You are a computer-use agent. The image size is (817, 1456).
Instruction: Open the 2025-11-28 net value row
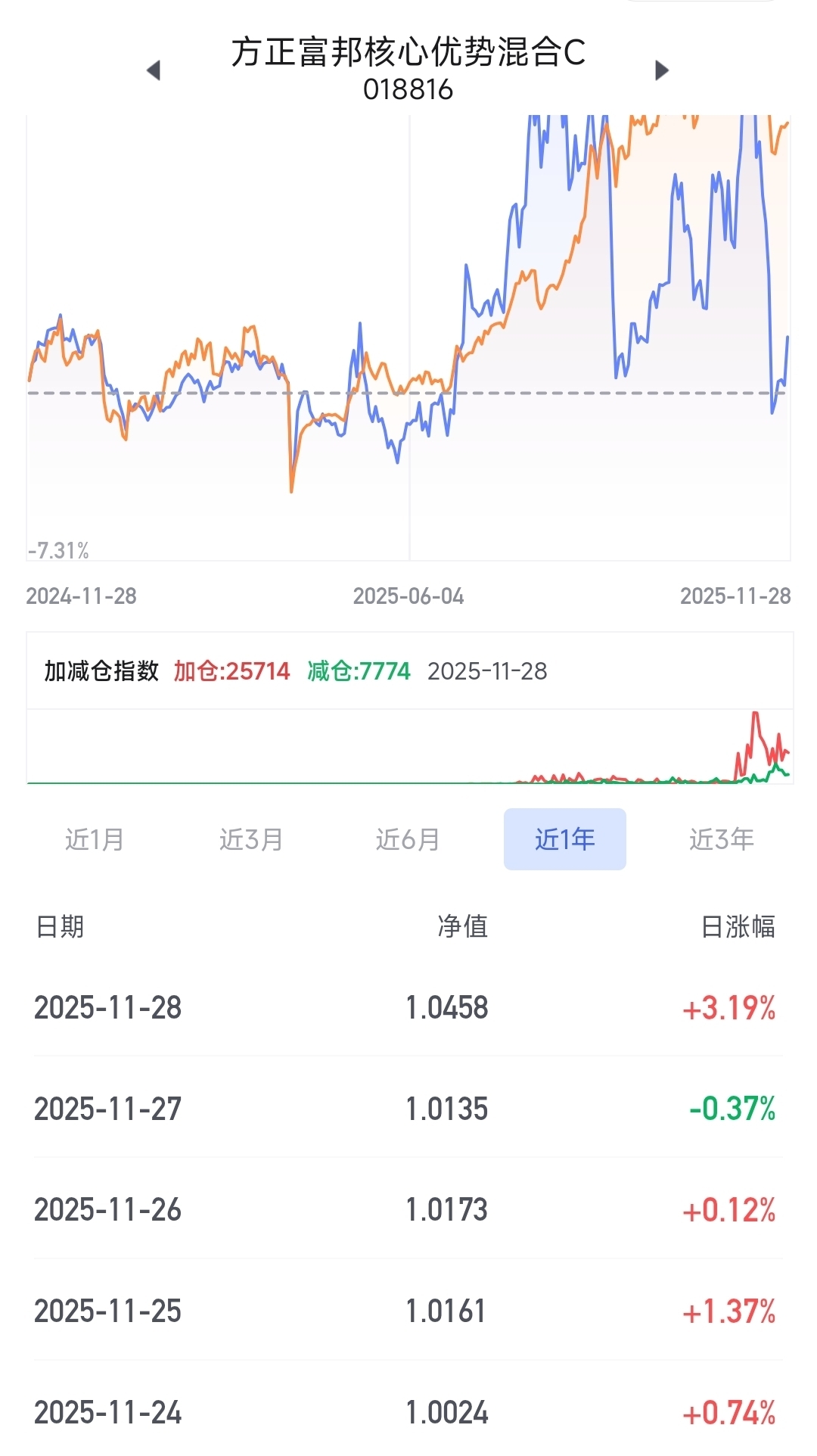pyautogui.click(x=408, y=1008)
